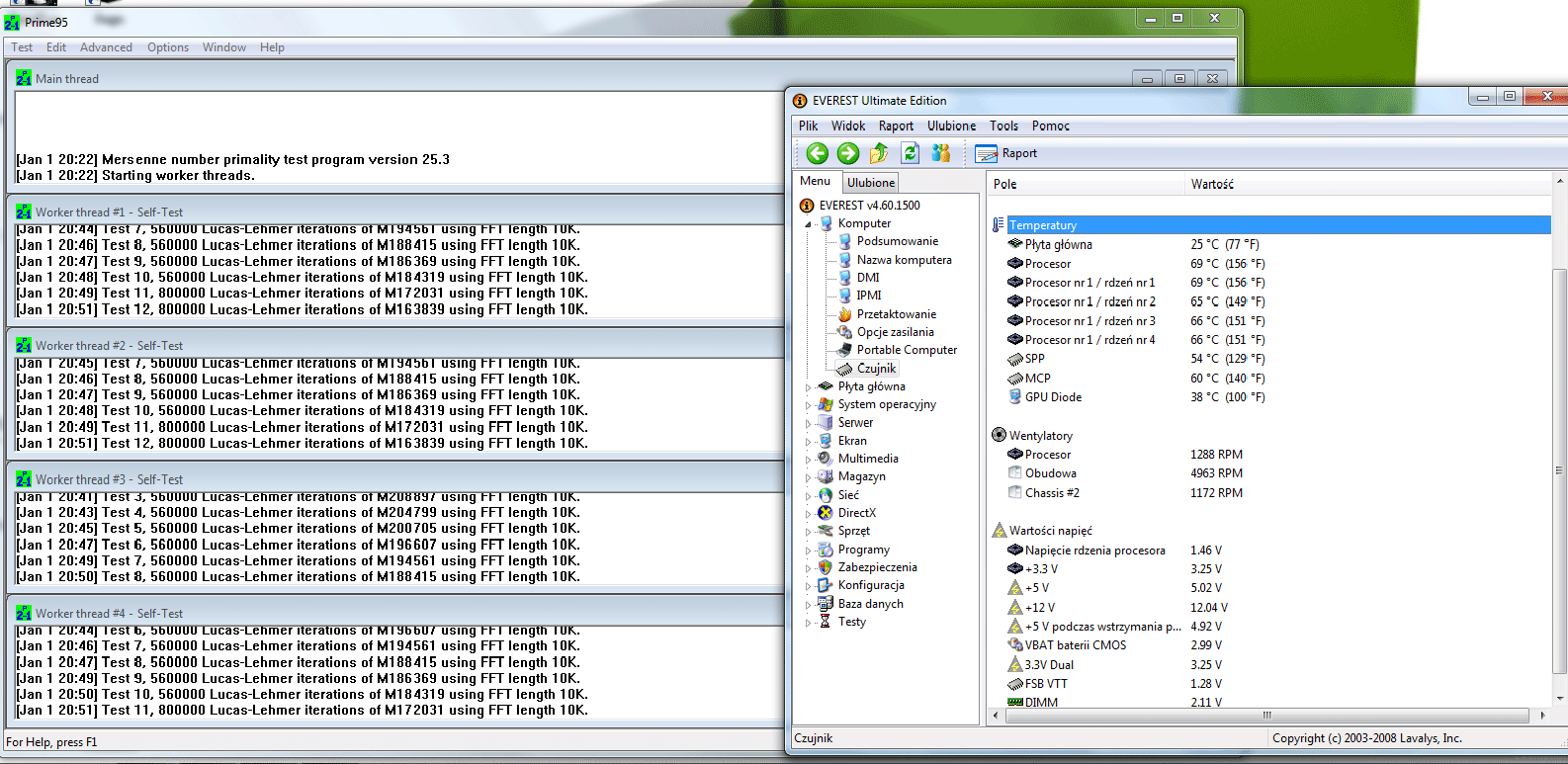Open the Test menu in Prime95
The width and height of the screenshot is (1568, 764).
22,47
